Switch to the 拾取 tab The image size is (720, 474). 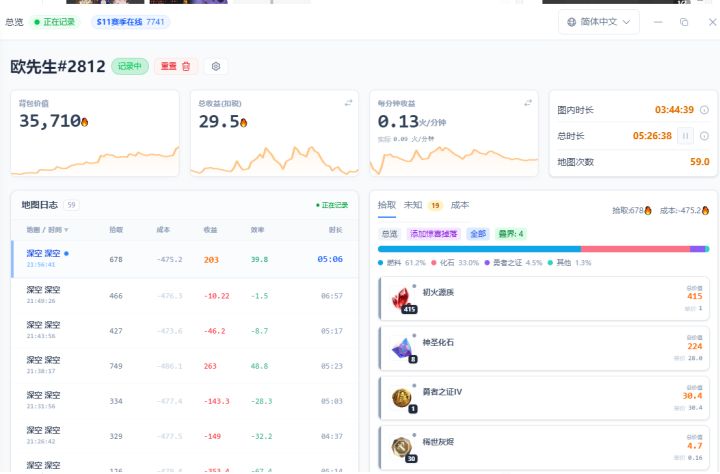pos(387,205)
